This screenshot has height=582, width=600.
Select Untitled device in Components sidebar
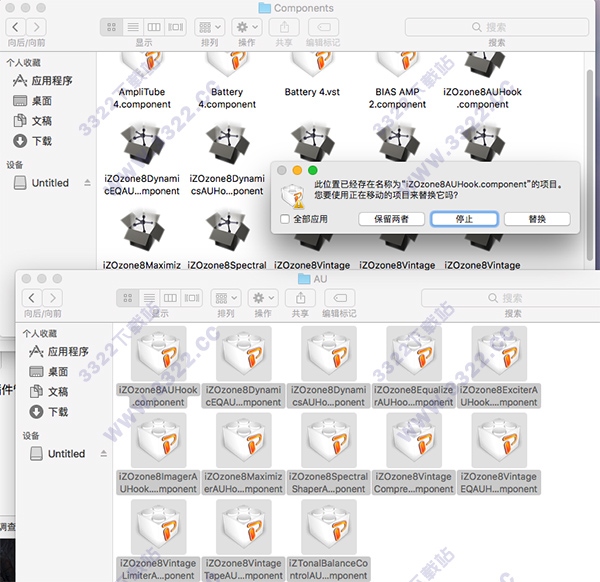coord(41,183)
